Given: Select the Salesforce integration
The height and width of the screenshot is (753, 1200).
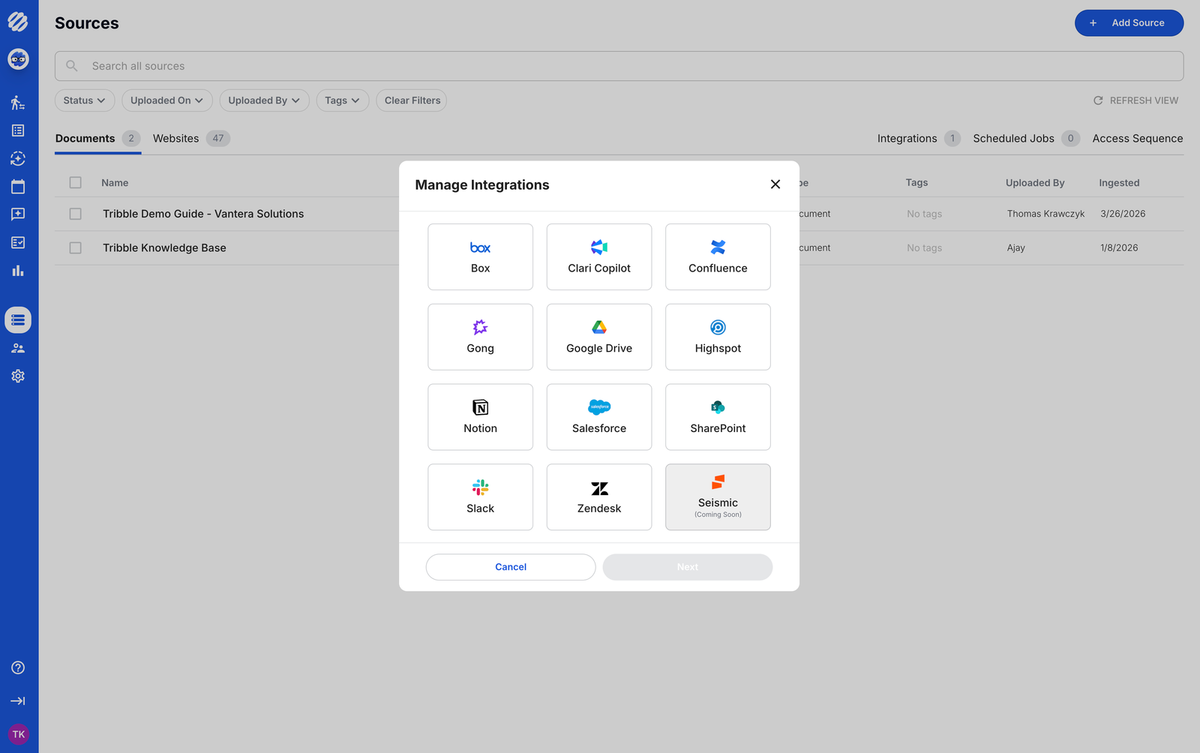Looking at the screenshot, I should (599, 417).
